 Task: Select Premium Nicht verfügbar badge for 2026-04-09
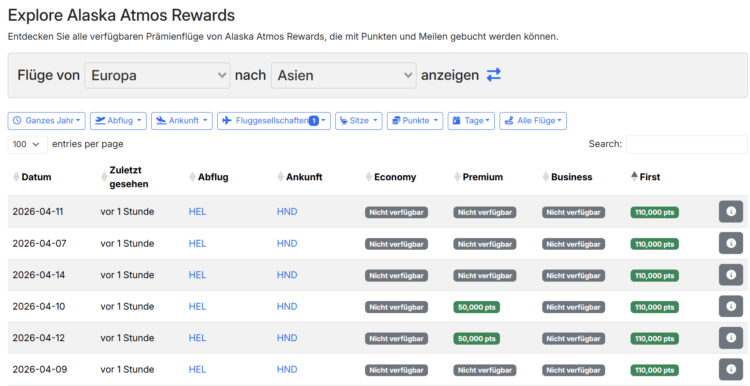coord(485,370)
